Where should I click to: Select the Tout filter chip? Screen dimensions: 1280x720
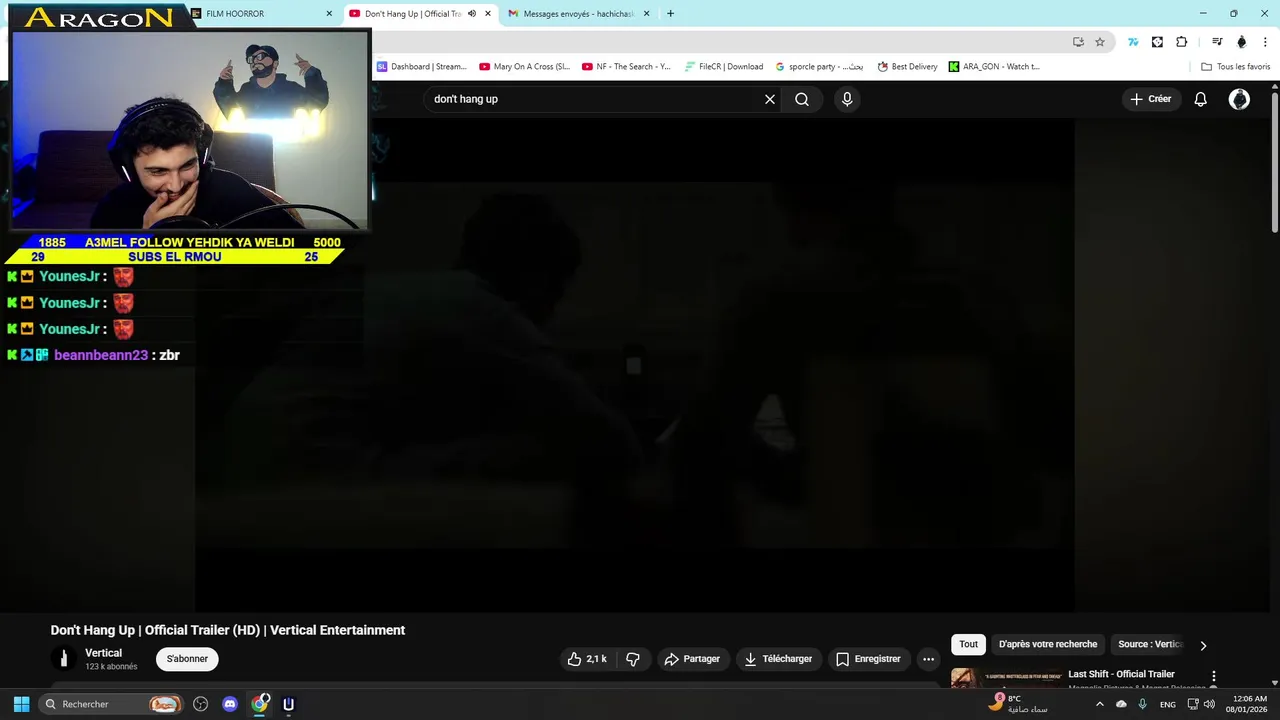[968, 644]
